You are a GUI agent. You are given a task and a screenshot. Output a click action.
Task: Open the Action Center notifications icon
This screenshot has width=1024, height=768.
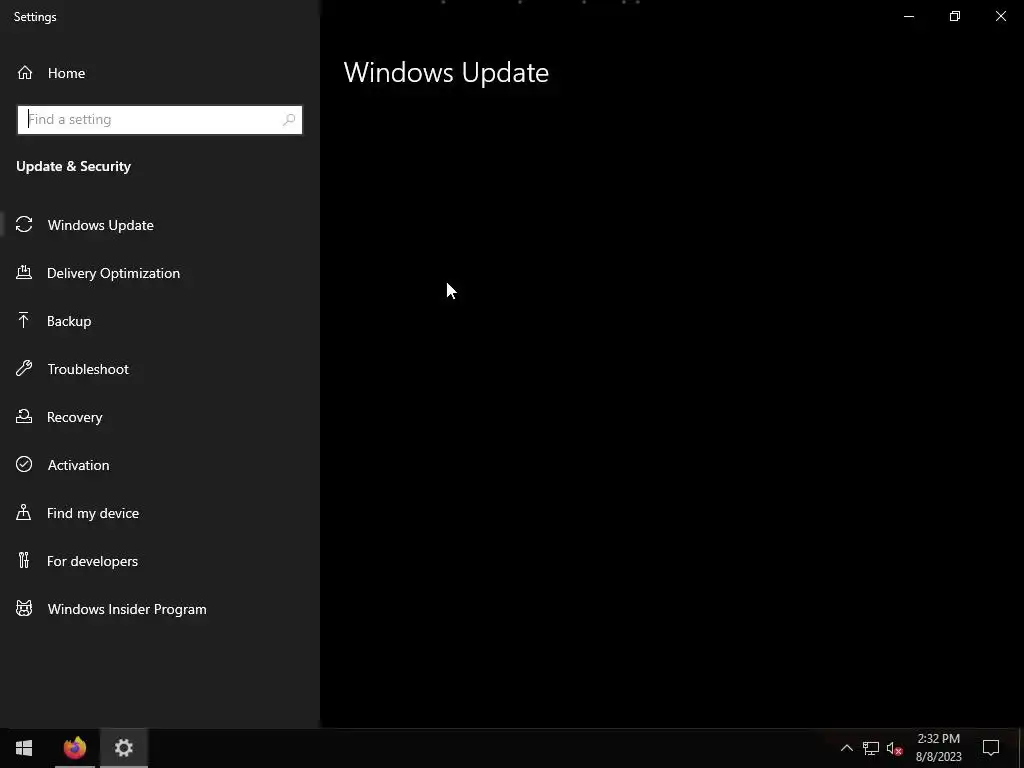(x=991, y=748)
